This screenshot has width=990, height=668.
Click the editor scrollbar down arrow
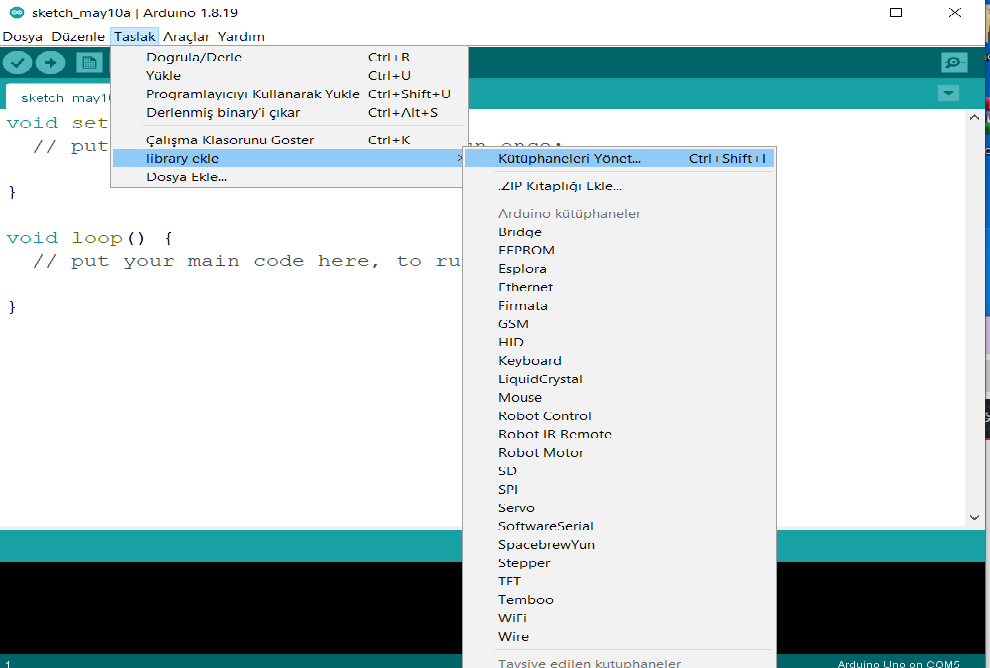point(976,517)
